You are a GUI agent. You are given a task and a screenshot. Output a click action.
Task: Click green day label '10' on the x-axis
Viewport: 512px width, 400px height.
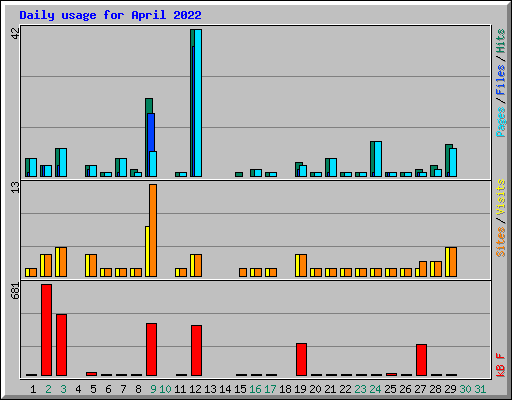[165, 389]
